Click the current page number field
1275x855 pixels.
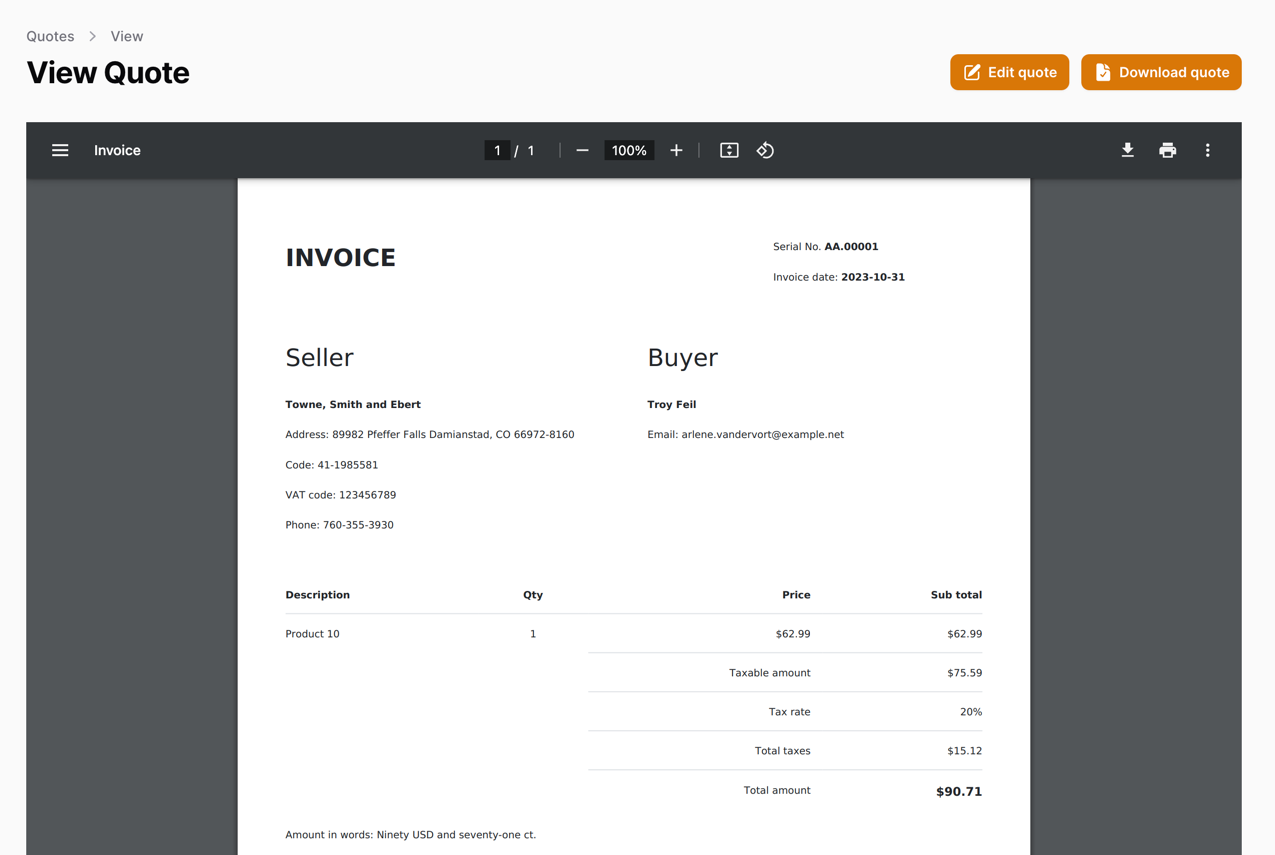tap(497, 150)
